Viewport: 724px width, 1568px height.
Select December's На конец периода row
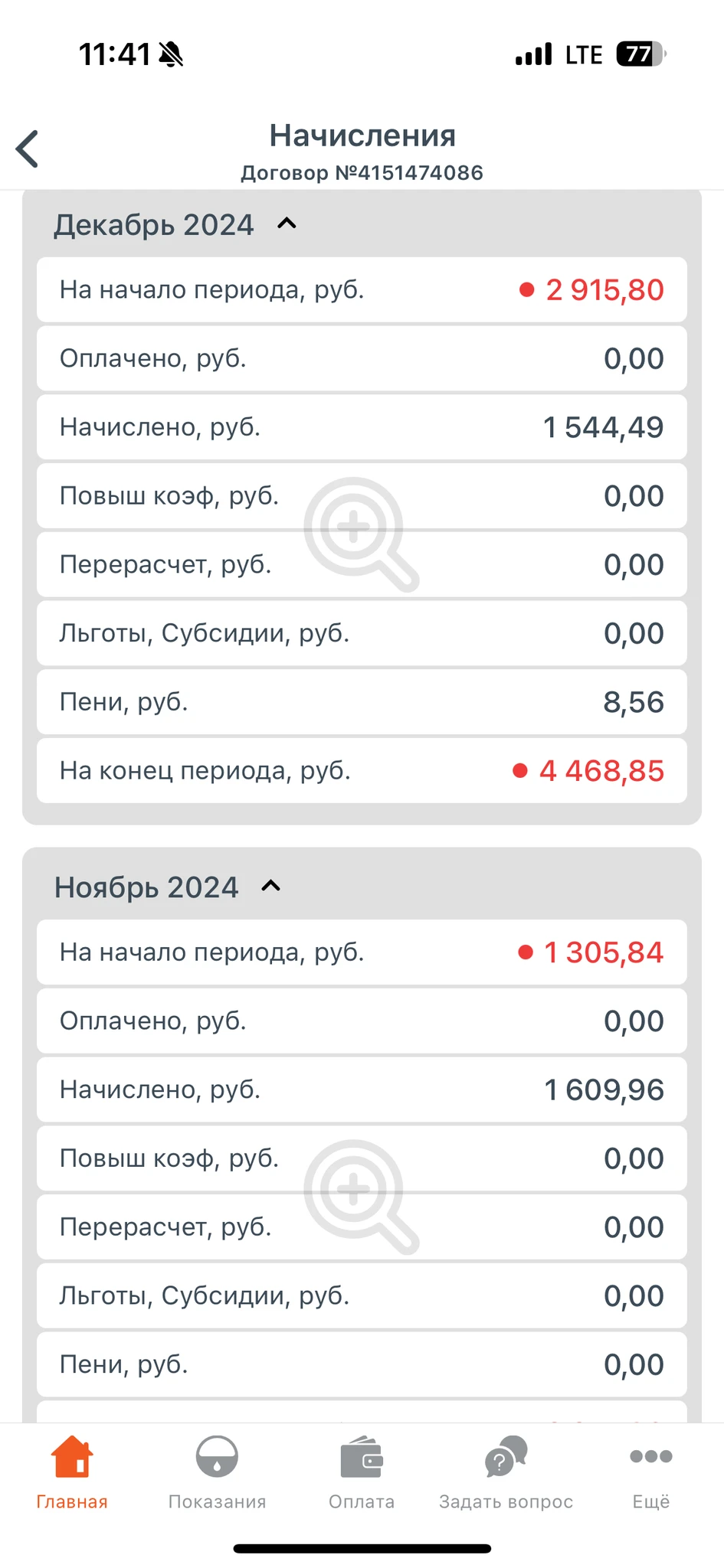coord(362,771)
